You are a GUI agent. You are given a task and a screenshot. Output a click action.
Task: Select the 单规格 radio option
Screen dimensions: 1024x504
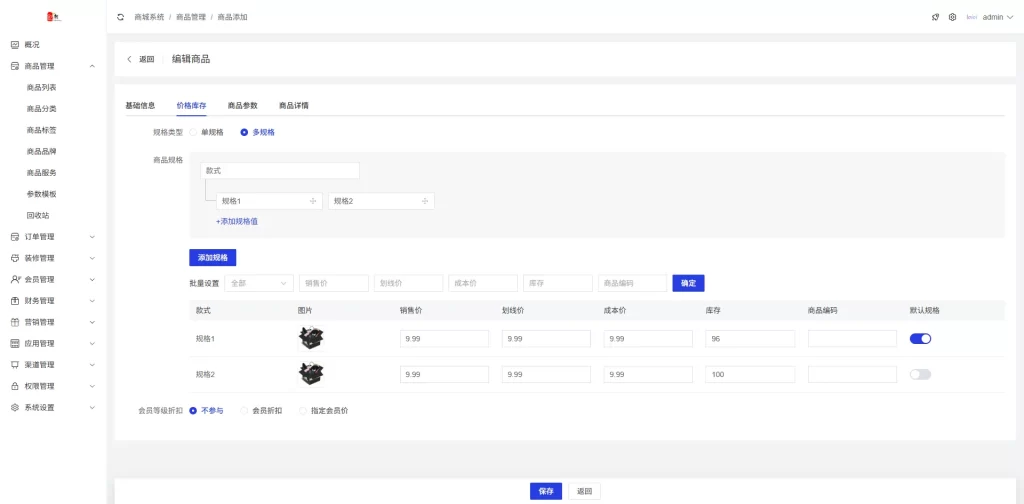207,132
